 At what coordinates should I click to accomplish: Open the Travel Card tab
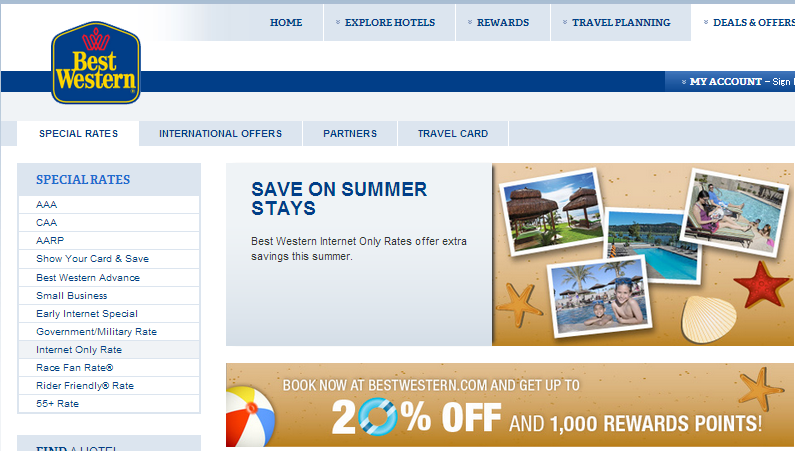[x=453, y=134]
